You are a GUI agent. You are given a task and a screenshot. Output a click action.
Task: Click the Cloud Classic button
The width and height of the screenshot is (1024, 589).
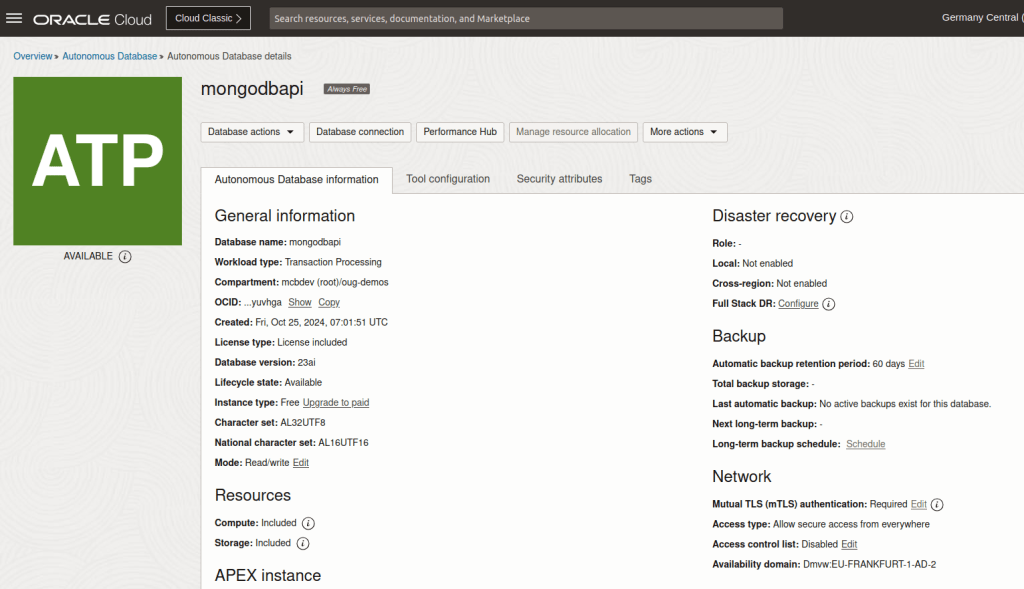208,18
